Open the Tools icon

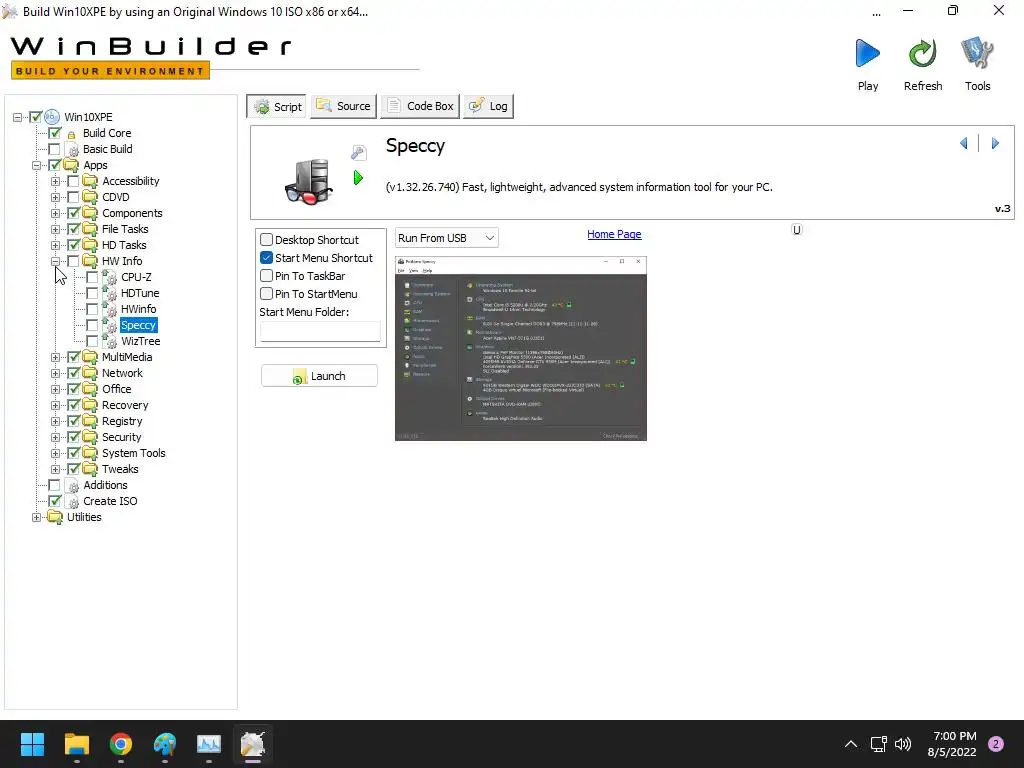tap(977, 54)
